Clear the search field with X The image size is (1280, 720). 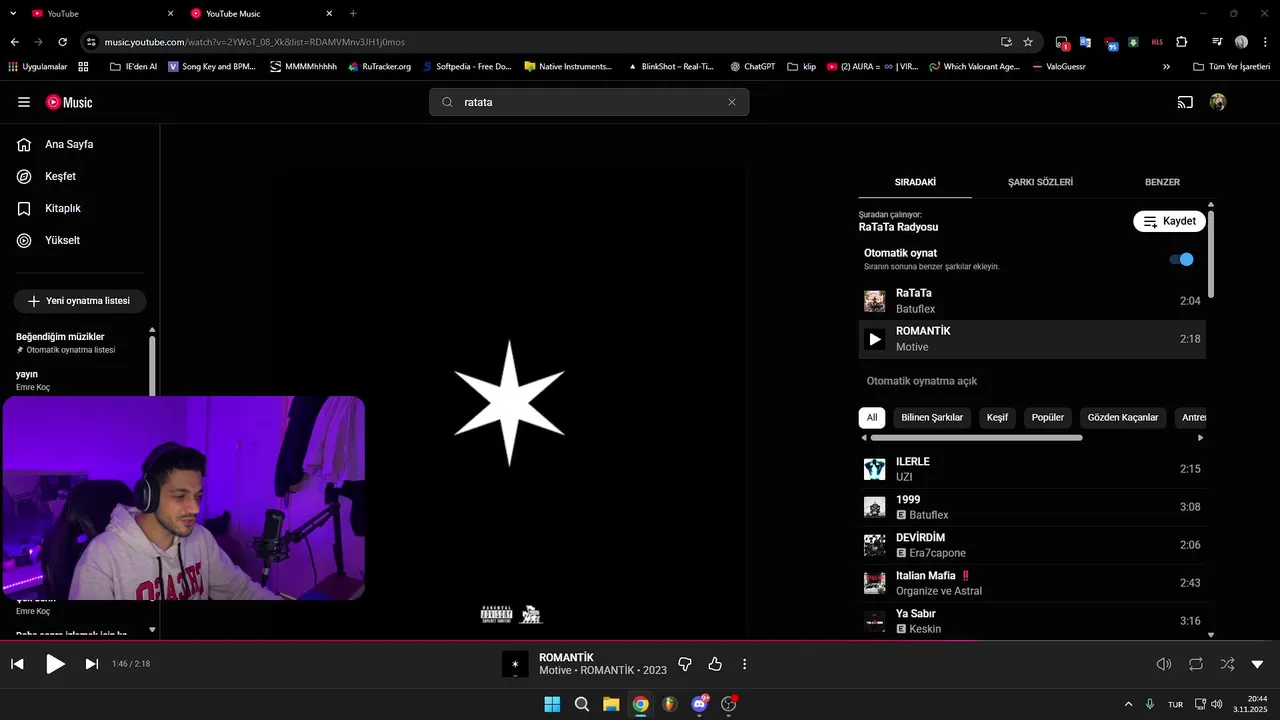point(731,102)
